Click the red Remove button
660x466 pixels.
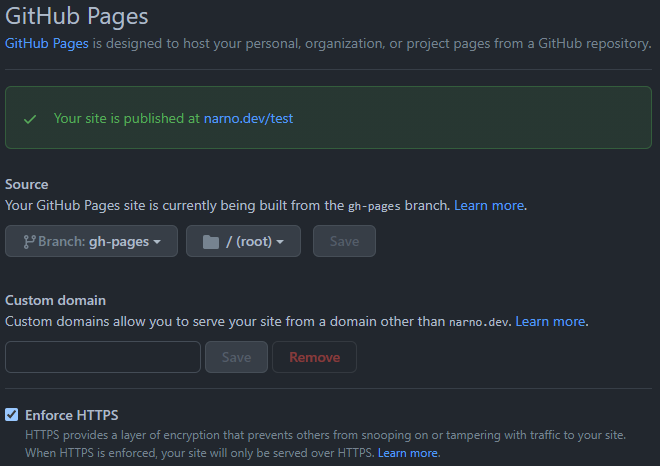[x=314, y=357]
